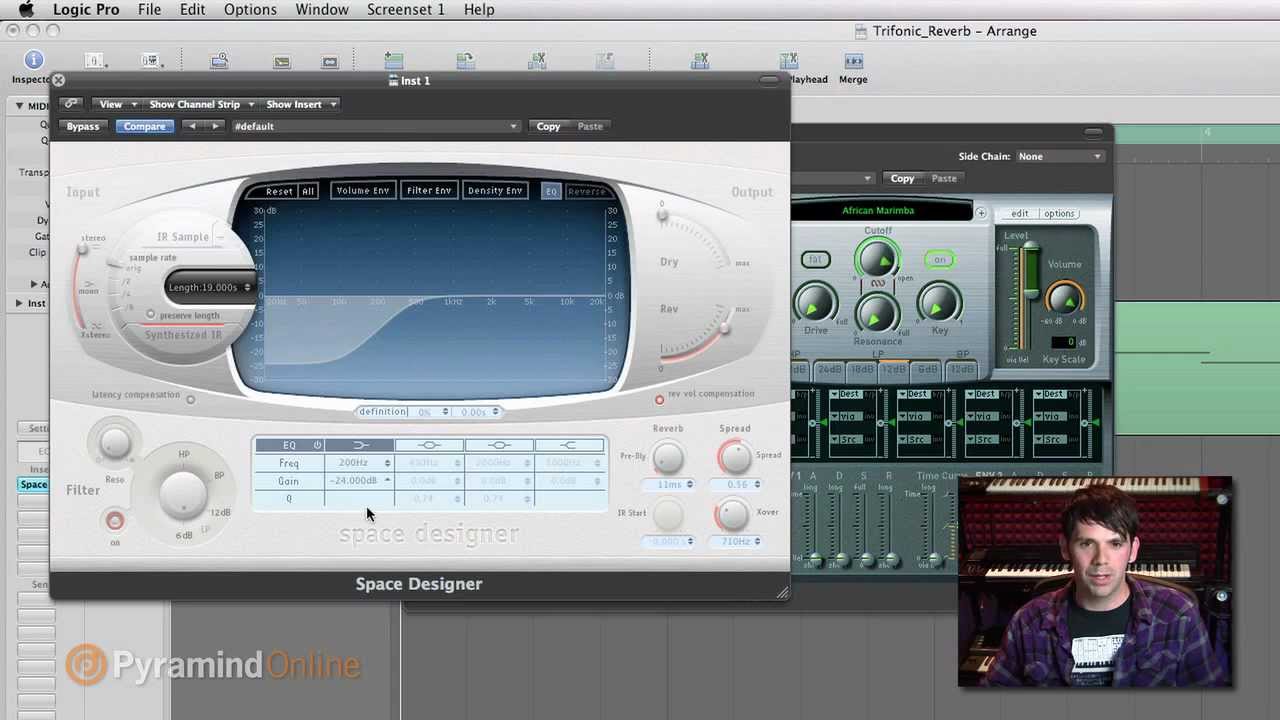Click the Merge toolbar icon

pos(853,62)
